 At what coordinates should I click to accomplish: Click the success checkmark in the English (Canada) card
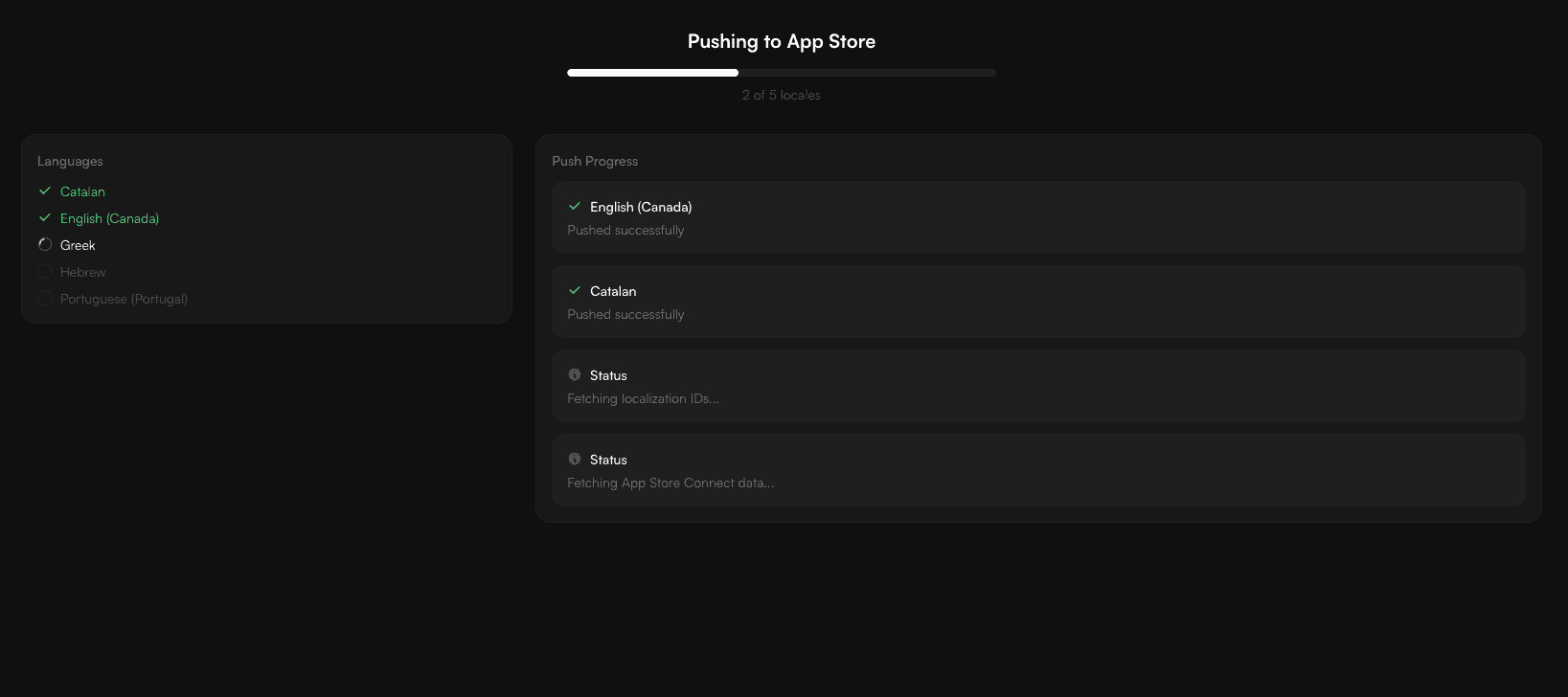[x=575, y=206]
